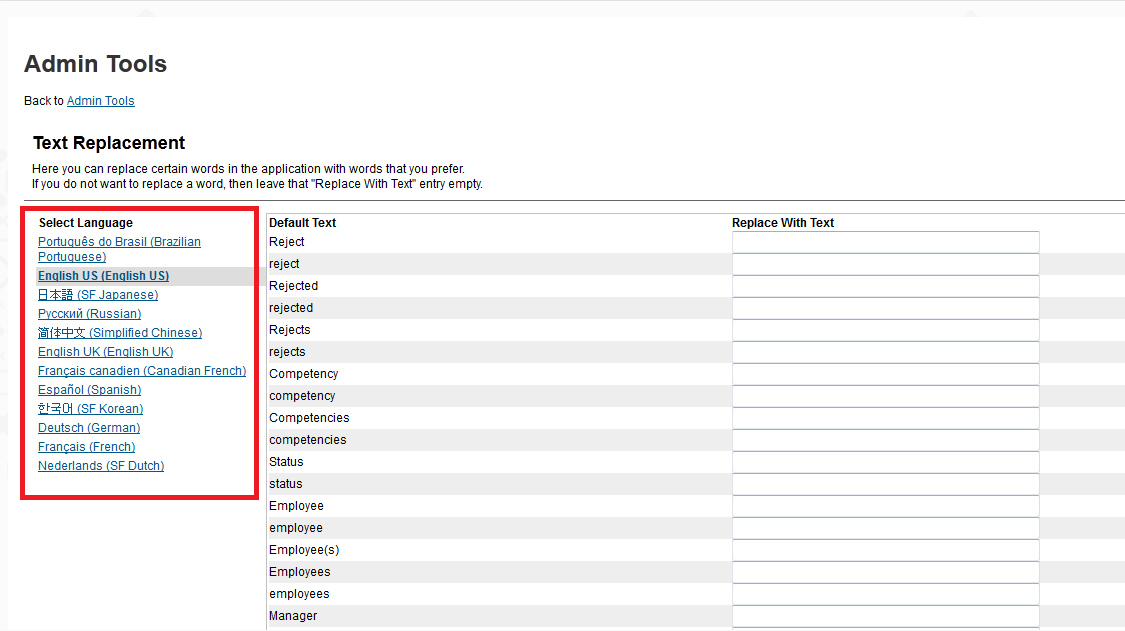Click the replace input for capitalized "Rejects"
This screenshot has width=1125, height=631.
[x=885, y=330]
